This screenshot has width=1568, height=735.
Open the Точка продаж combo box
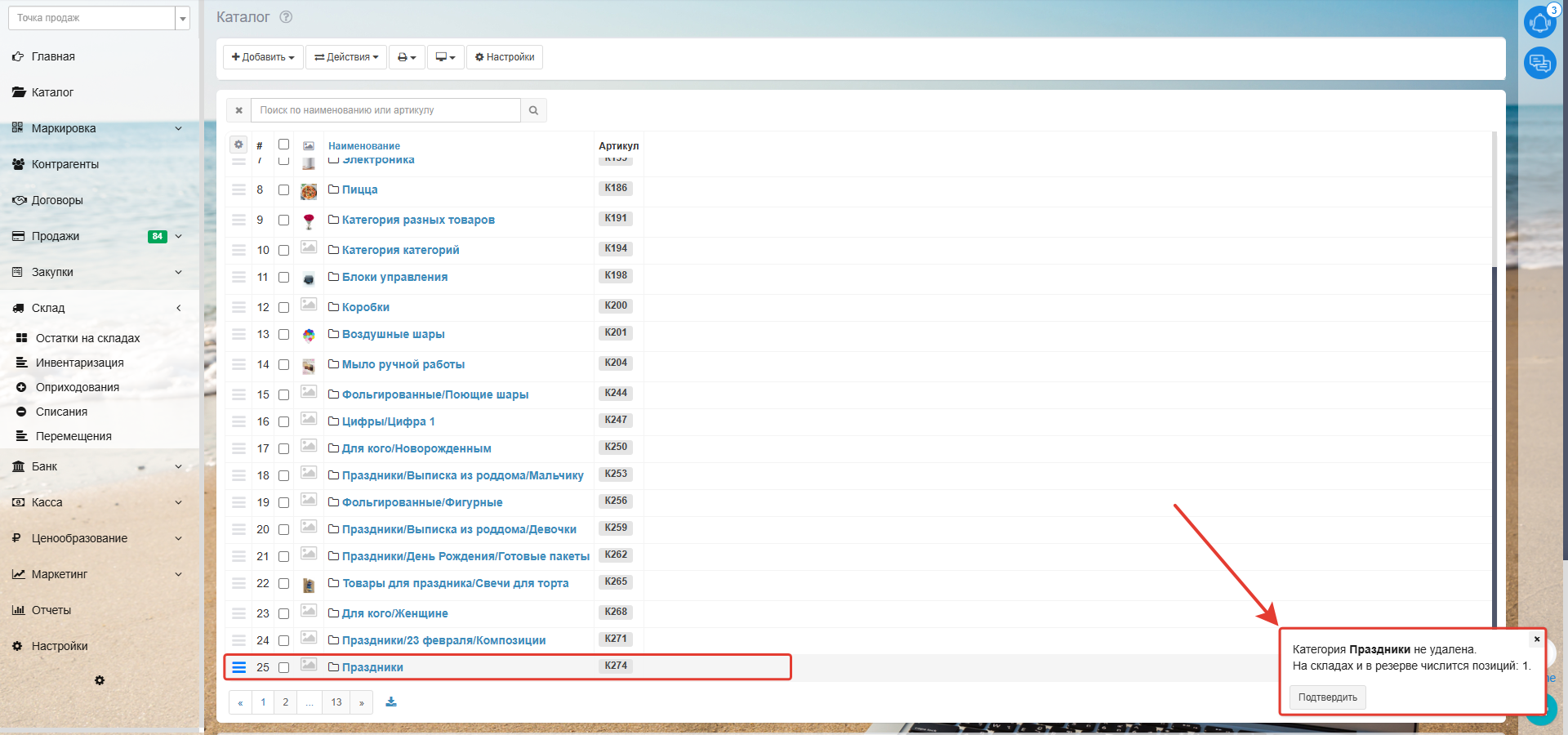[99, 18]
